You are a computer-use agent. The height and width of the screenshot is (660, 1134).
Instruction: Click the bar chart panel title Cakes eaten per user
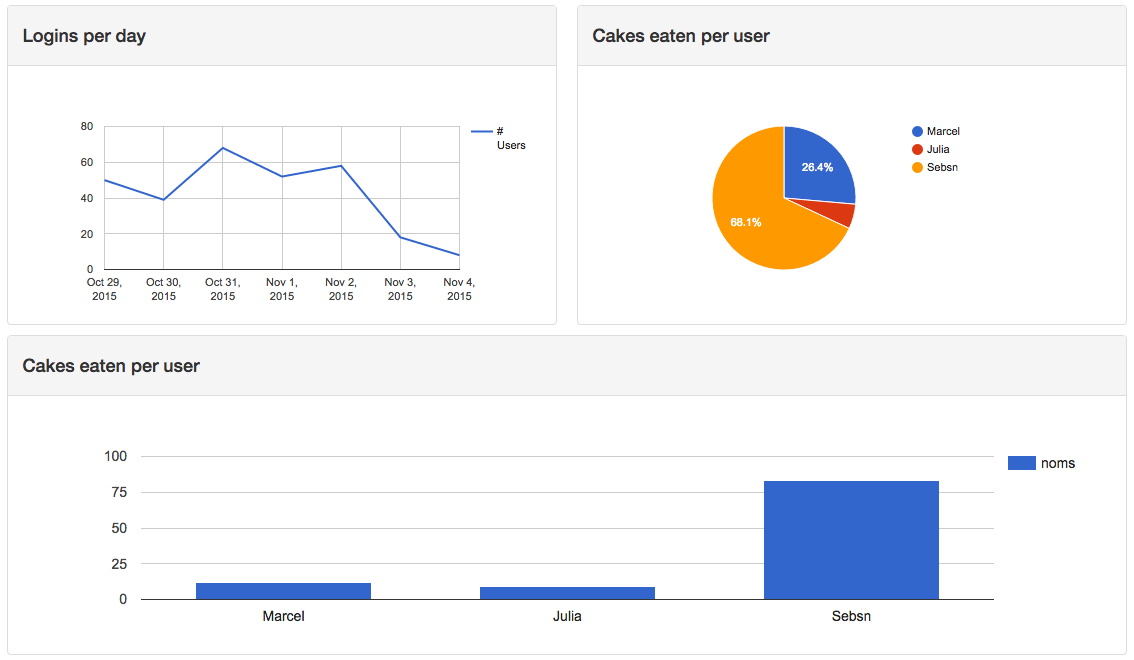pyautogui.click(x=111, y=366)
